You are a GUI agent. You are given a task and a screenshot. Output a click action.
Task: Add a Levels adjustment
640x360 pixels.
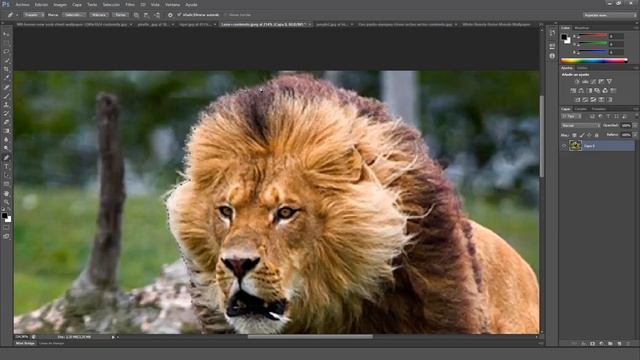[x=585, y=82]
